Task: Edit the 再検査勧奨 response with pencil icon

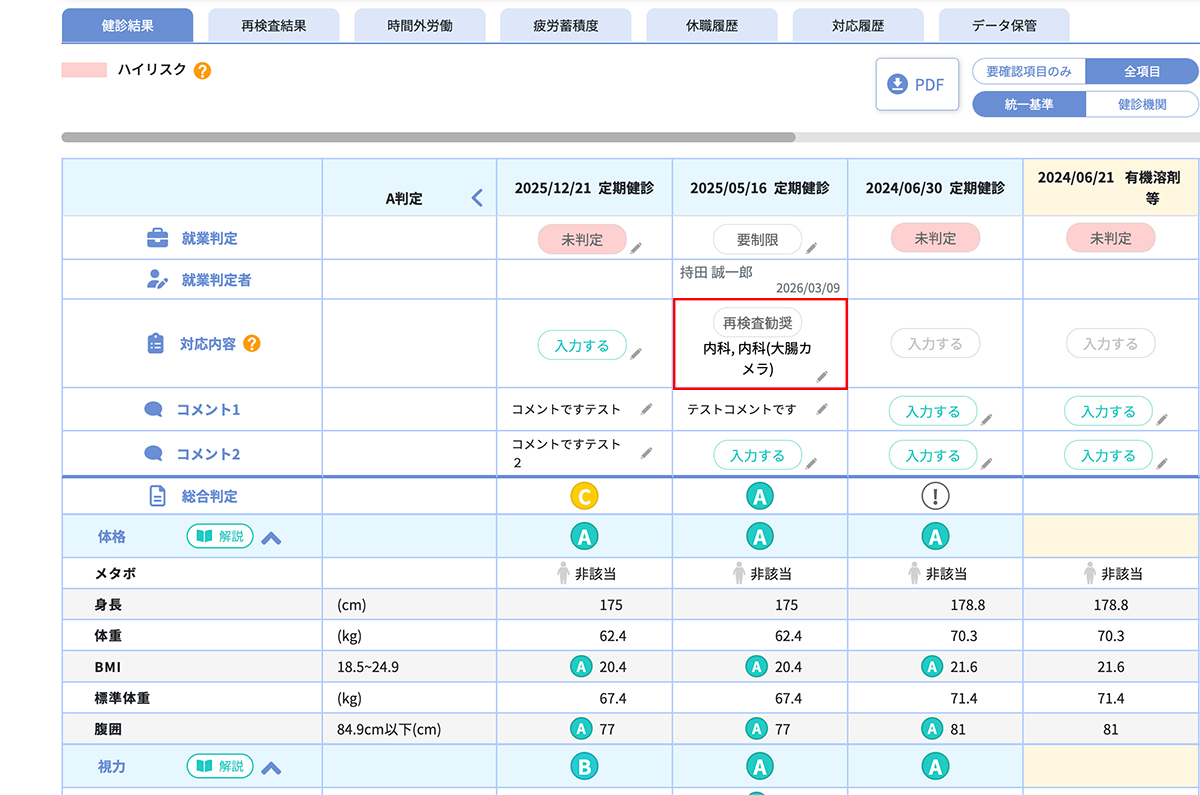Action: point(822,376)
